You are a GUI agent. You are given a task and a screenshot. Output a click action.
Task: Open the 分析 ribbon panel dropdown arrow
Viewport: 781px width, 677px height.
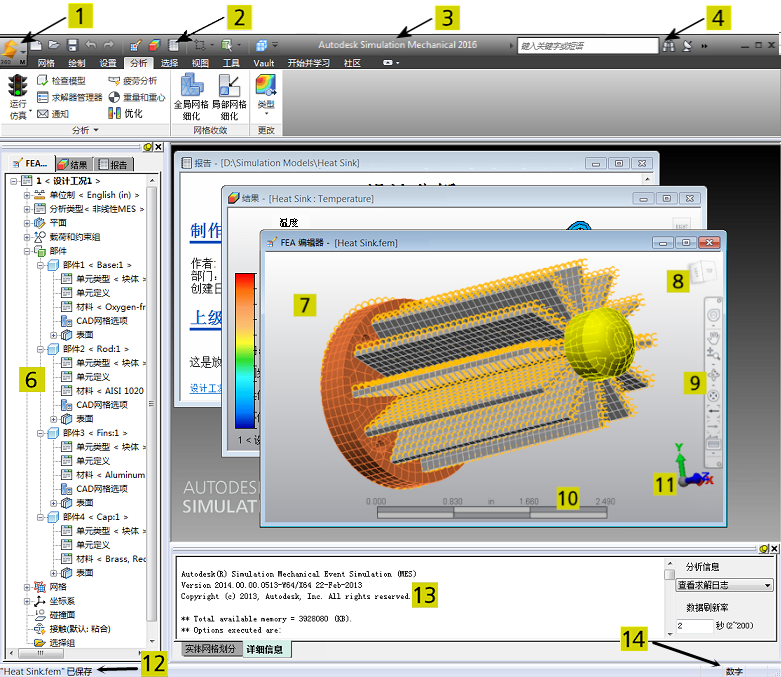96,130
